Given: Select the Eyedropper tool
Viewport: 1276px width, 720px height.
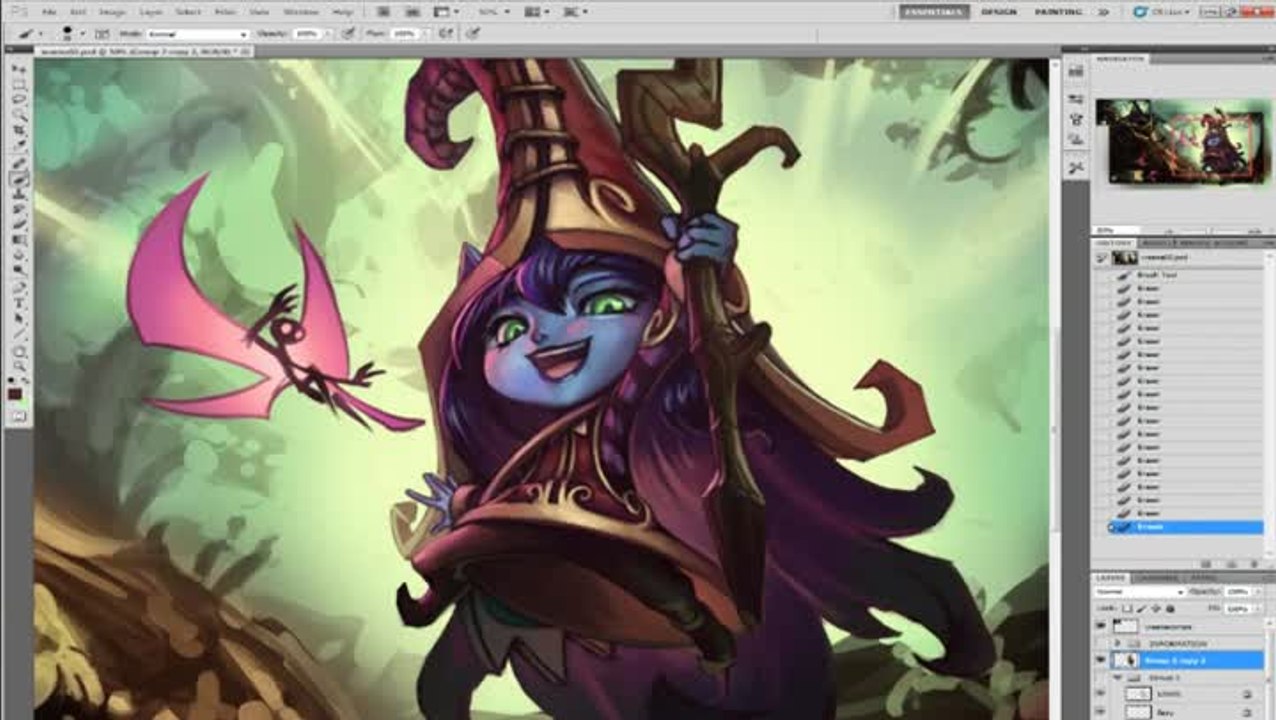Looking at the screenshot, I should 19,145.
